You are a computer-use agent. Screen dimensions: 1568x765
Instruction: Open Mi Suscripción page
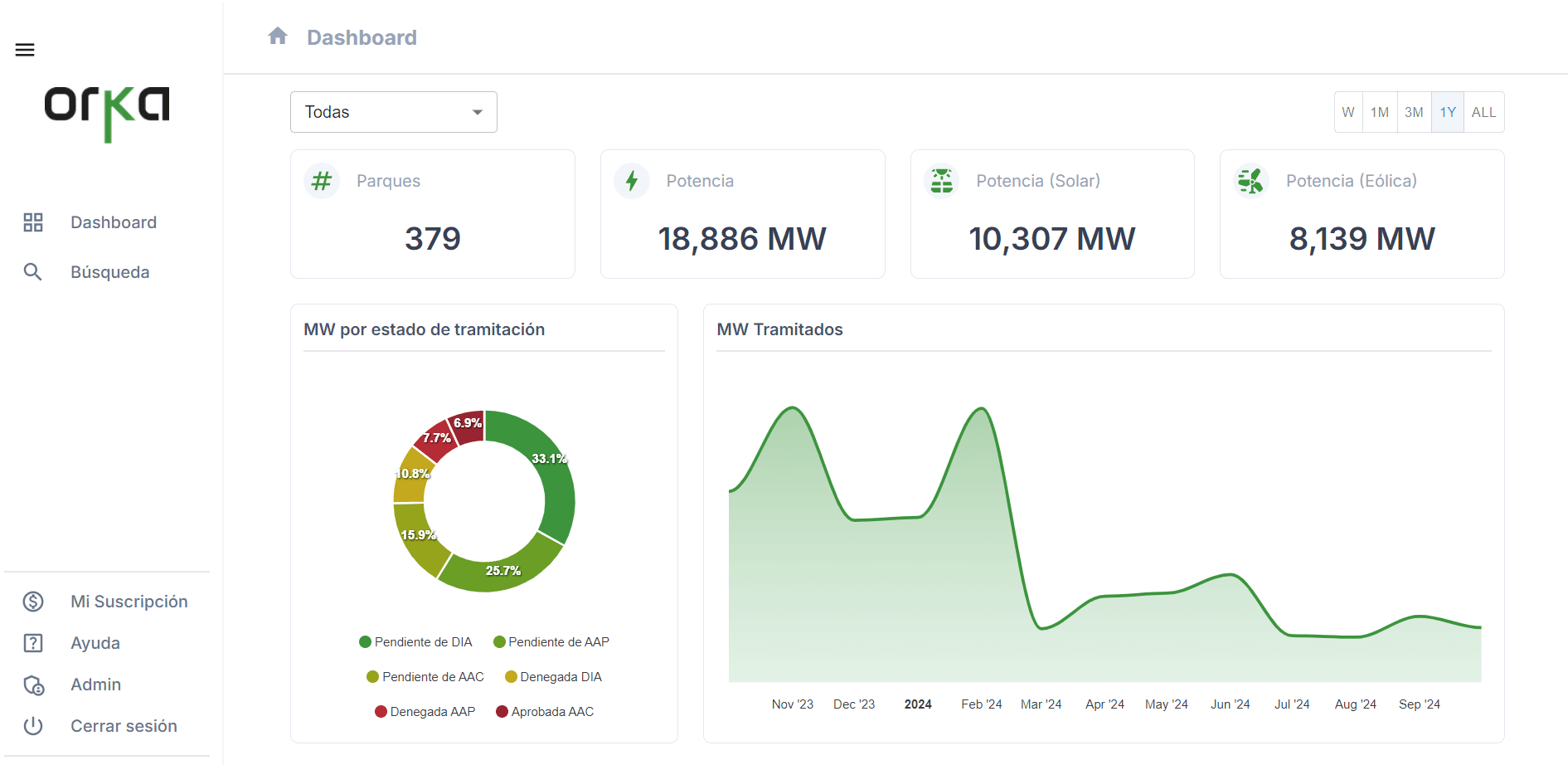pyautogui.click(x=129, y=602)
